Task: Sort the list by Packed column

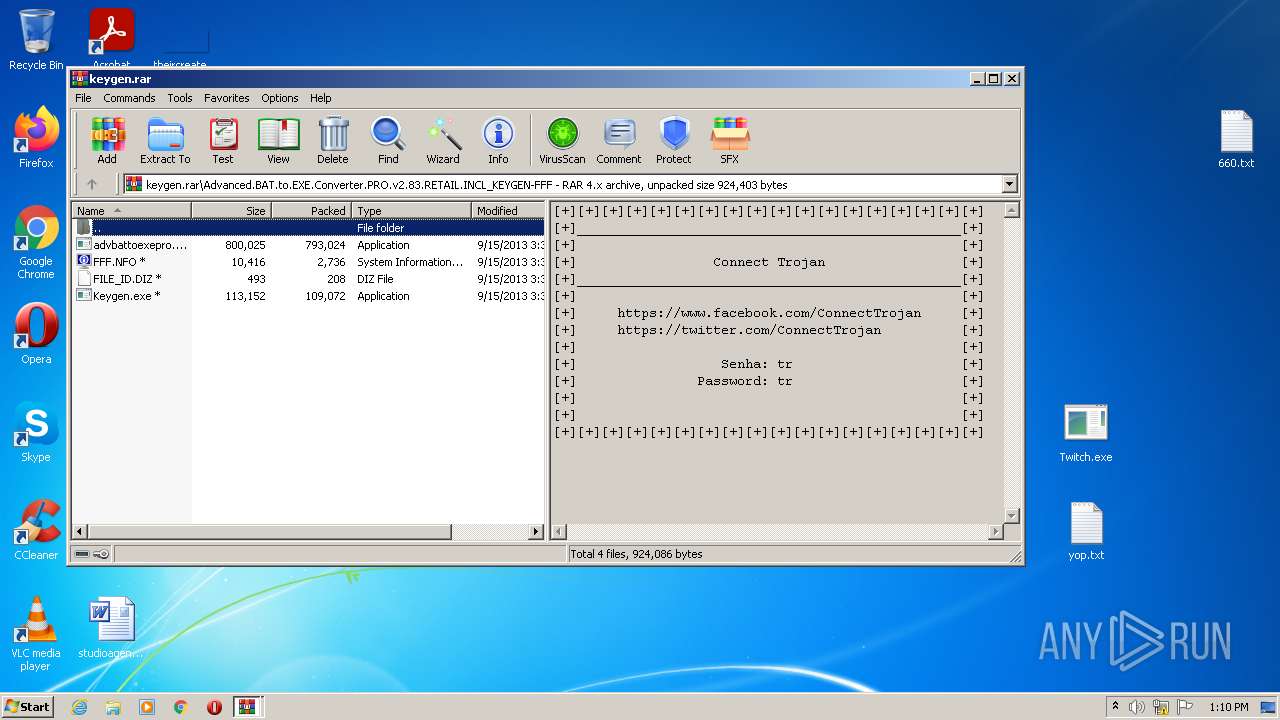Action: [311, 211]
